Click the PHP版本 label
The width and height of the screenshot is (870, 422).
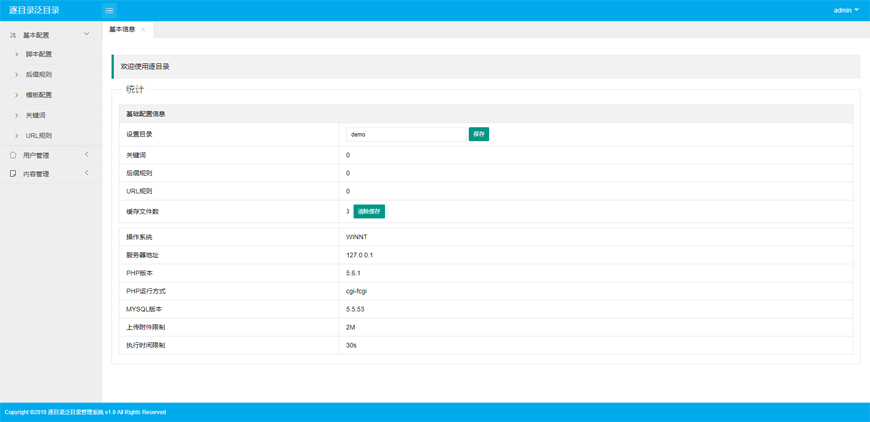pos(140,273)
